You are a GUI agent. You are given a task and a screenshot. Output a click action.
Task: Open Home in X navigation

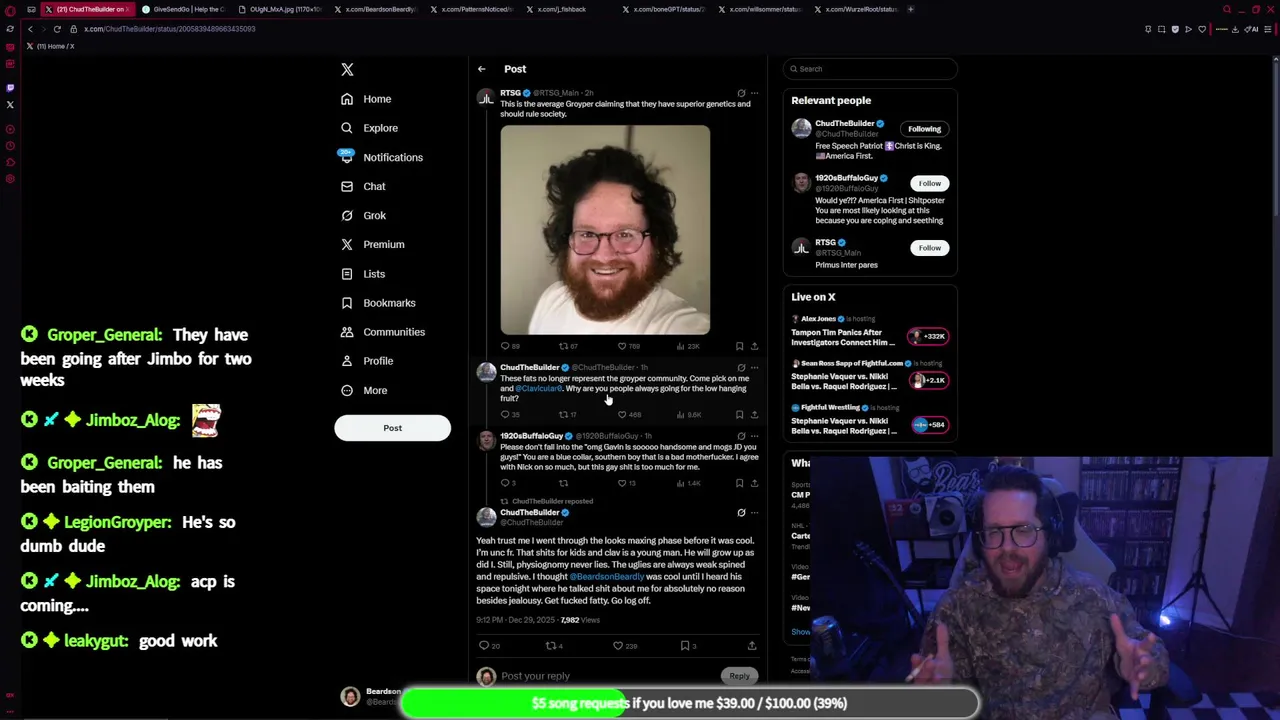click(x=366, y=99)
